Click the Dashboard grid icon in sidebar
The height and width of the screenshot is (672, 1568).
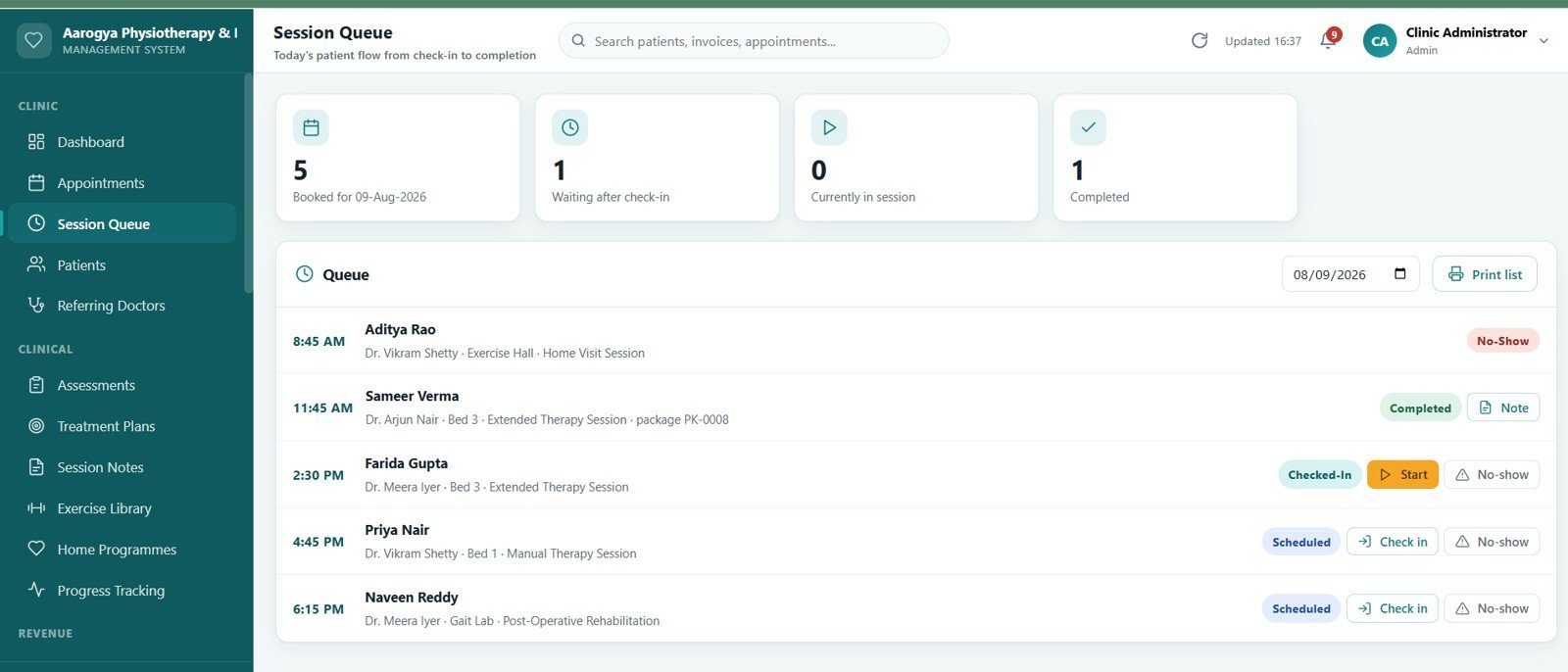point(36,142)
